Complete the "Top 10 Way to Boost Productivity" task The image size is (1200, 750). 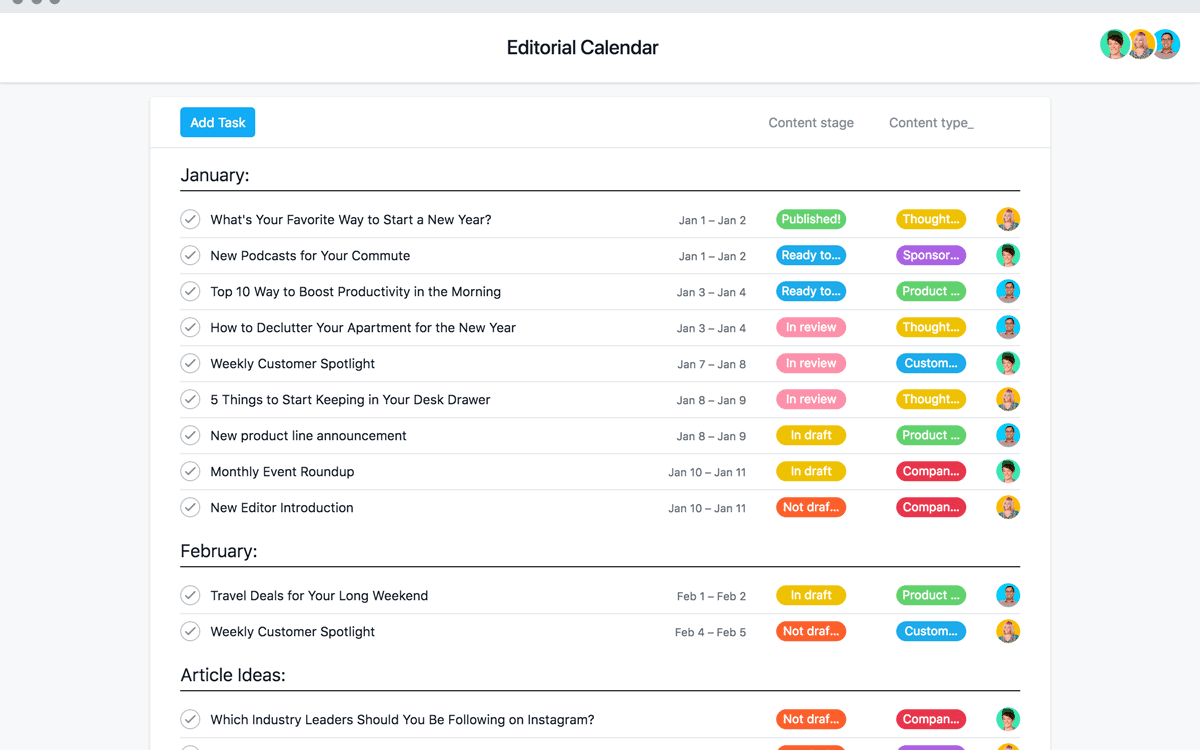[x=190, y=291]
